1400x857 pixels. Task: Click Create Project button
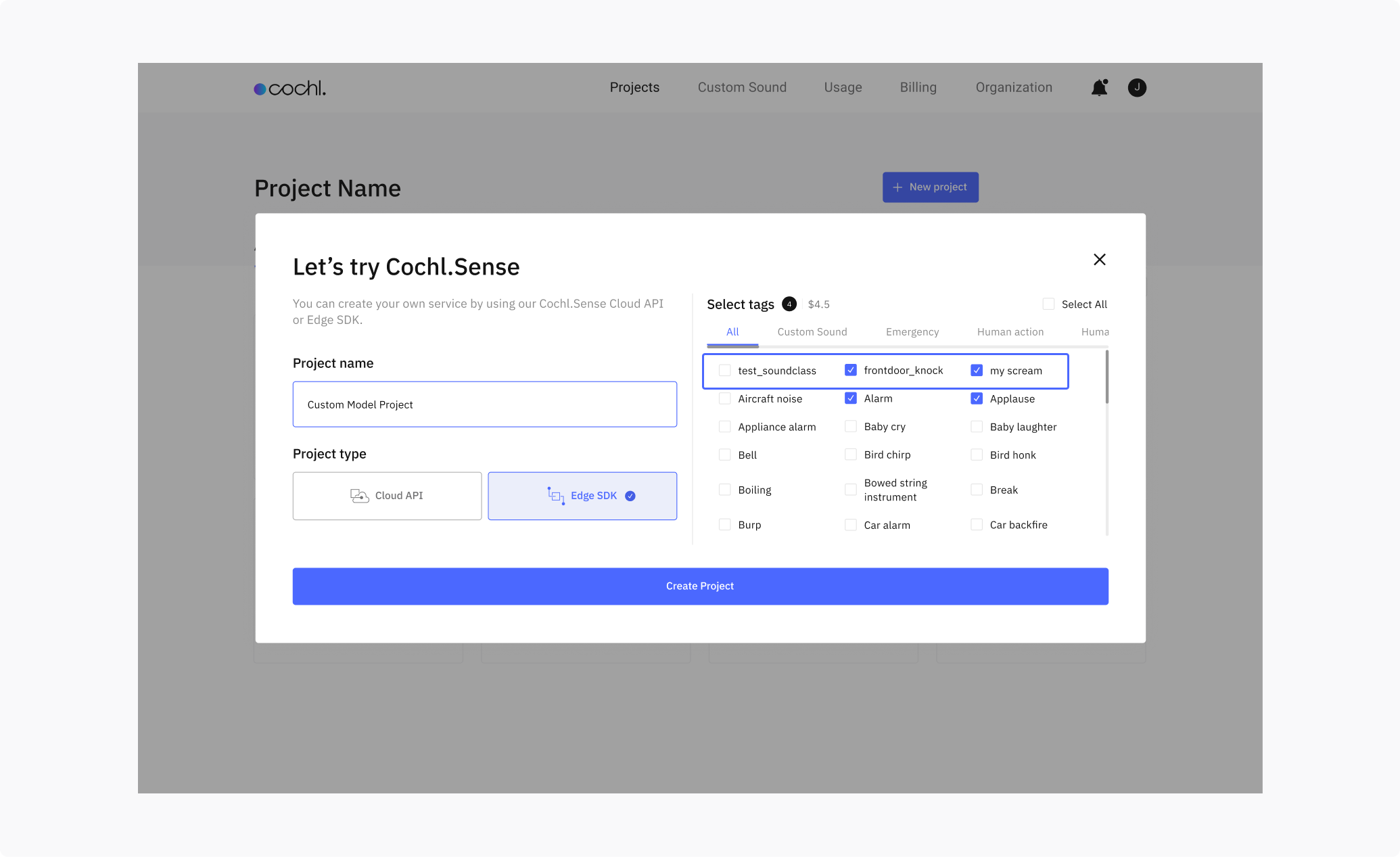coord(700,586)
